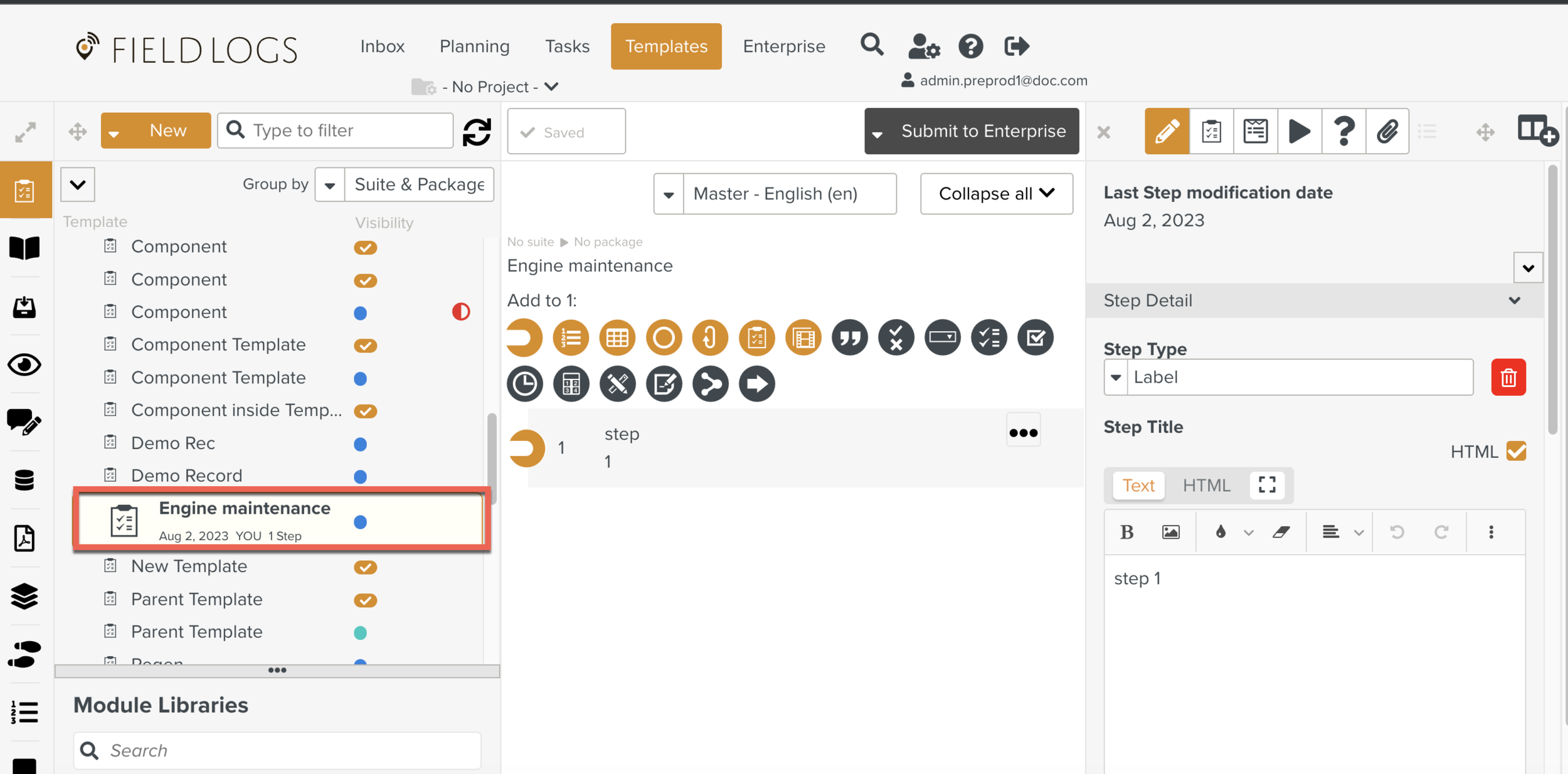Add a table step using grid icon
Screen dimensions: 1568x774
point(617,338)
